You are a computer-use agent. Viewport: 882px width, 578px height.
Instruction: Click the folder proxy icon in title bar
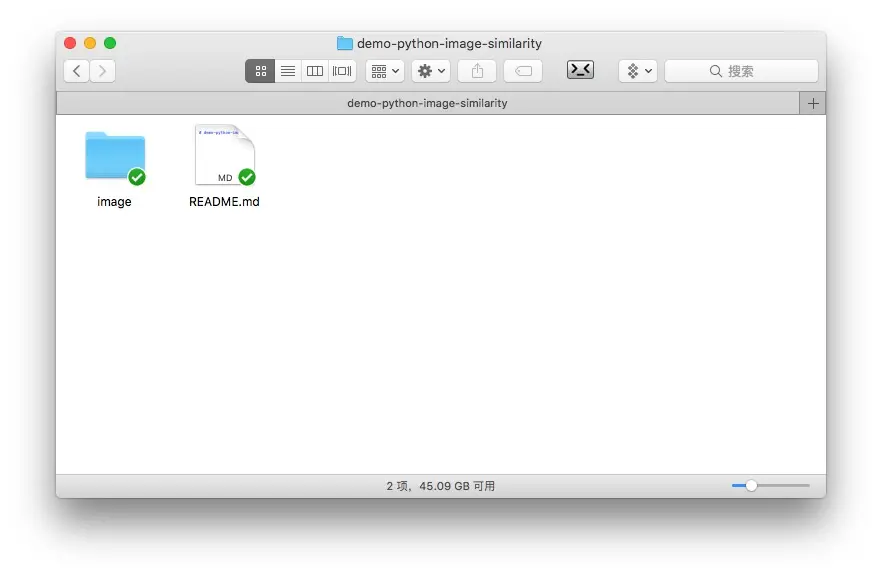point(344,43)
